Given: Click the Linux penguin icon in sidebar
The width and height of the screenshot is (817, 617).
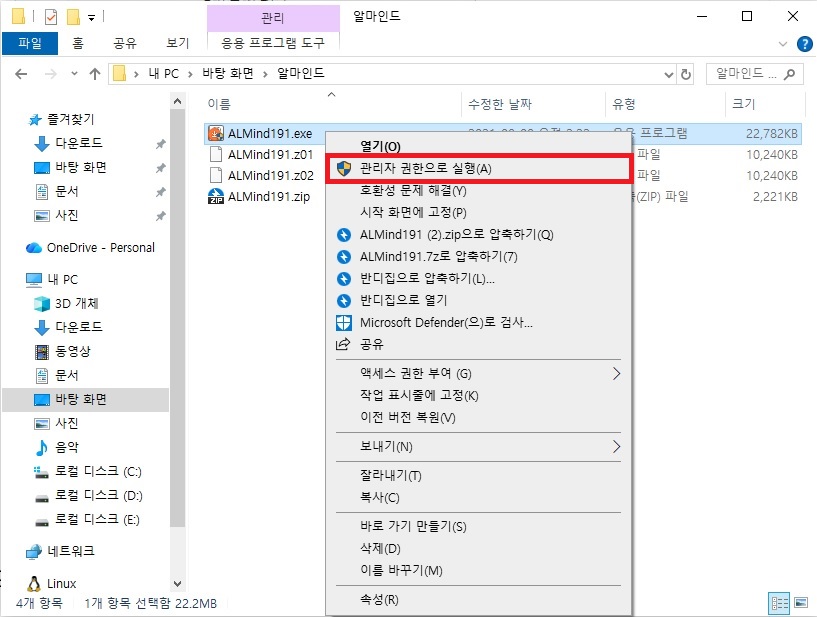Looking at the screenshot, I should (34, 584).
